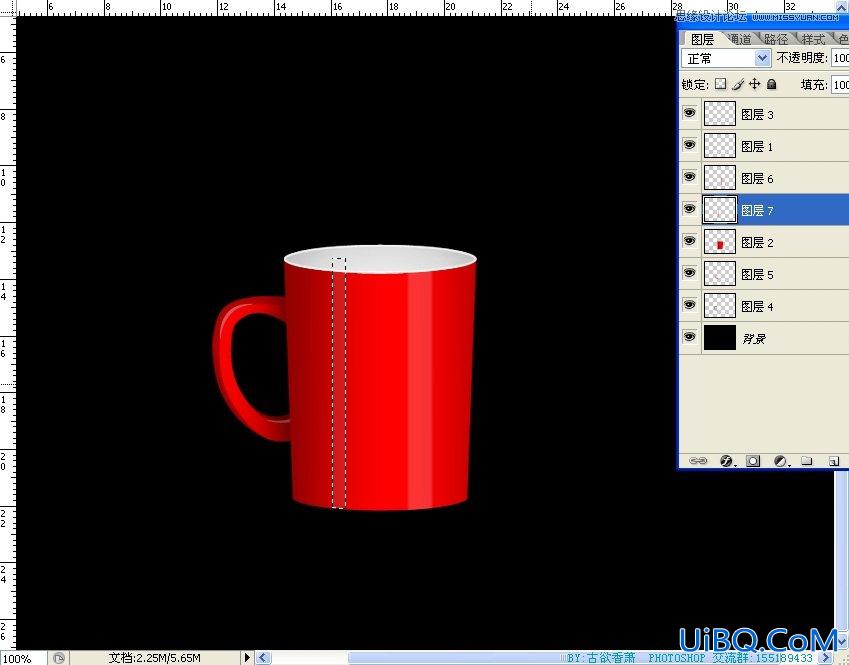Select the 图层 1 thumbnail

tap(720, 145)
